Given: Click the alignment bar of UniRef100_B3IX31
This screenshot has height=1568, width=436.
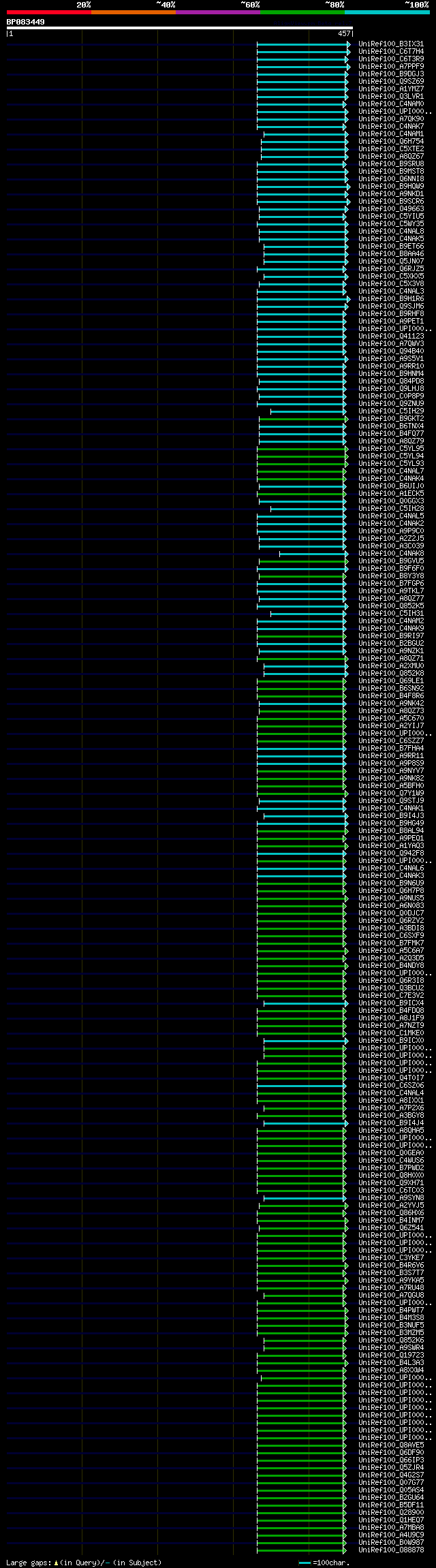Looking at the screenshot, I should (x=304, y=44).
